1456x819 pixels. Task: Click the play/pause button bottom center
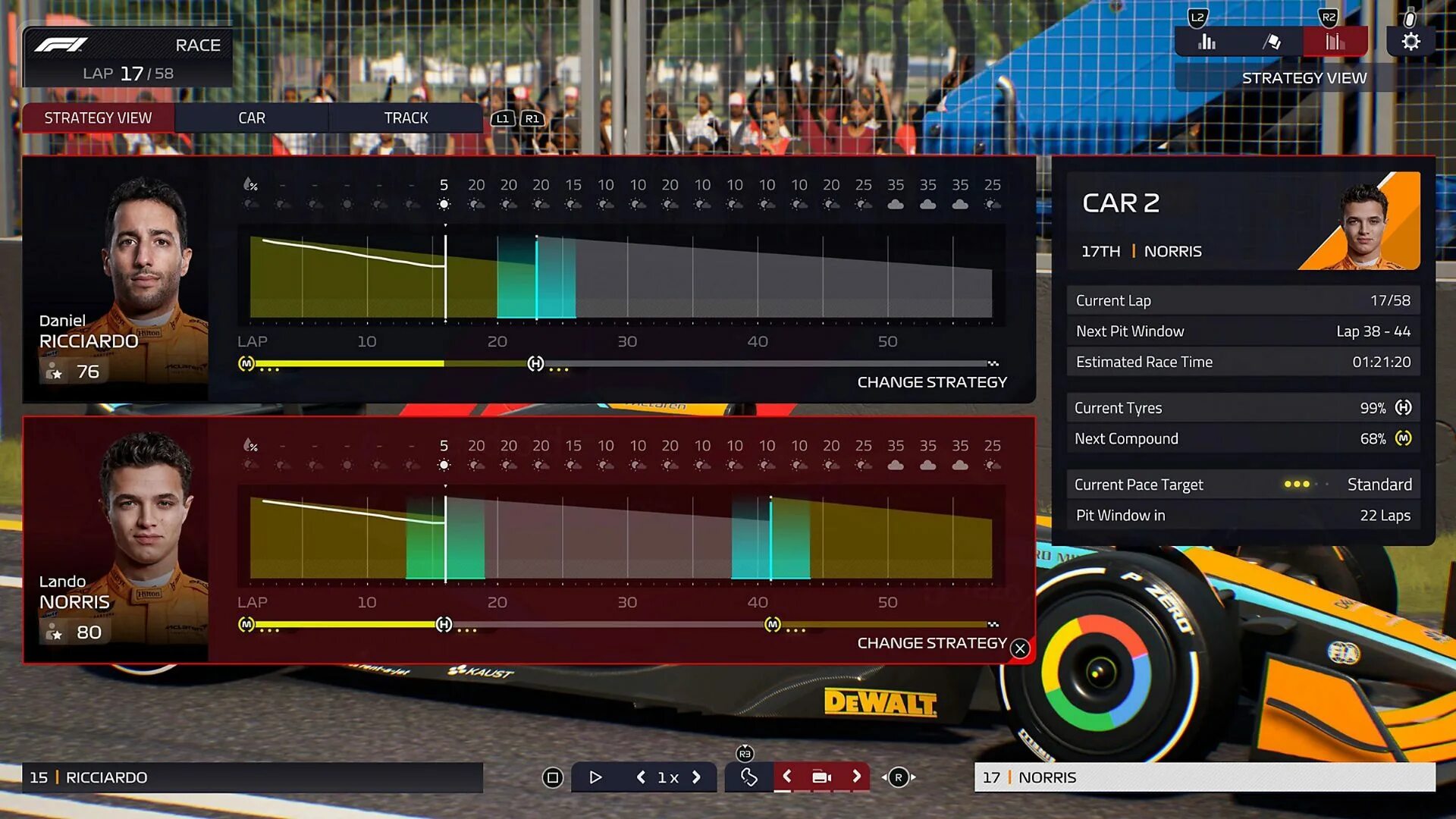click(595, 777)
